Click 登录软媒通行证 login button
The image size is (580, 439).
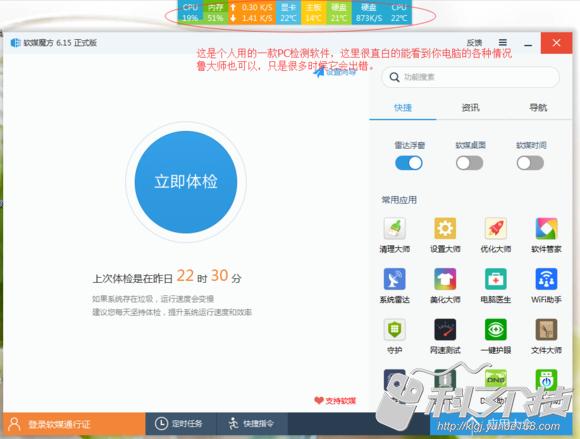click(74, 424)
